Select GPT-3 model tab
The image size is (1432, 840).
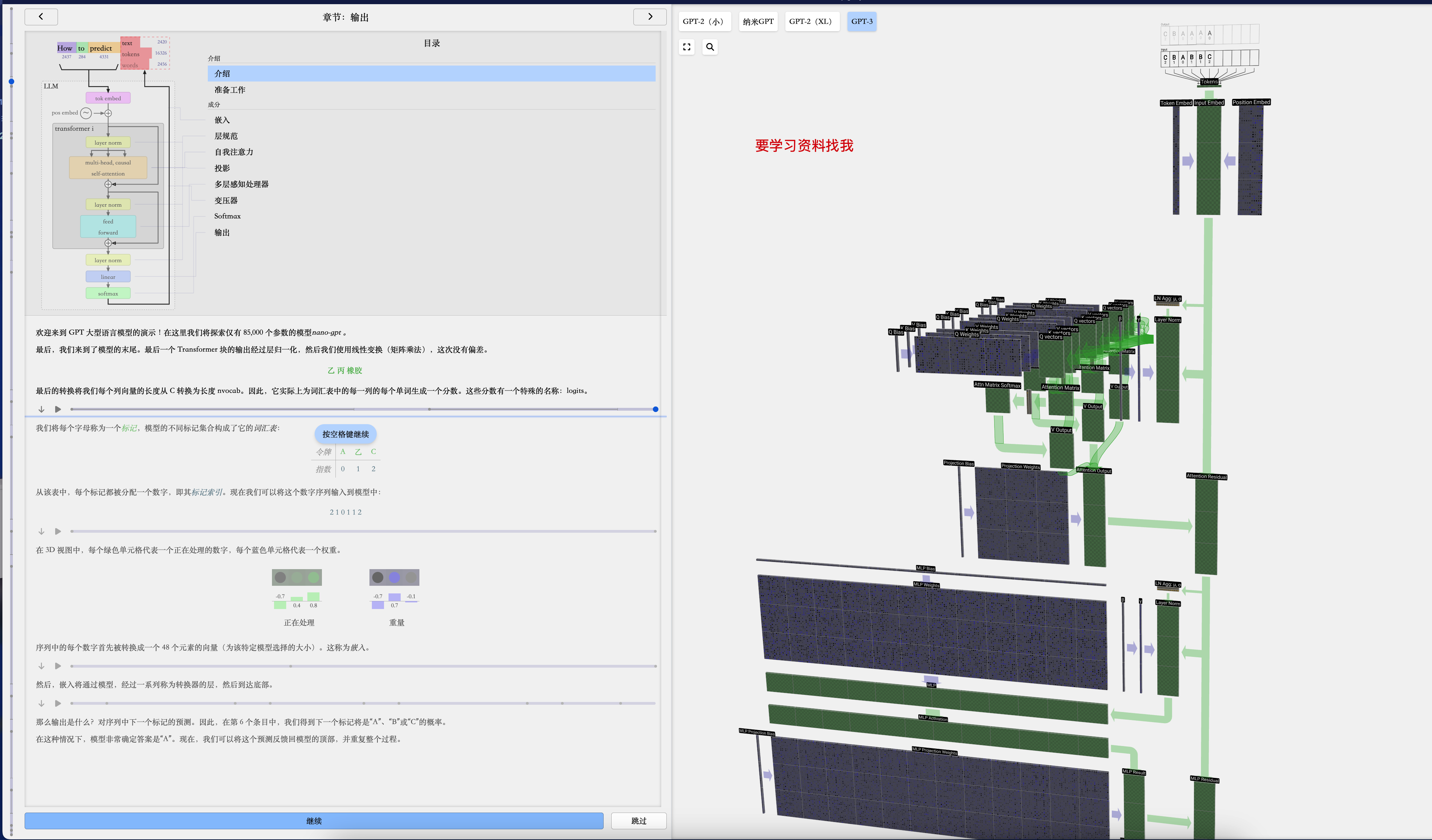tap(861, 22)
